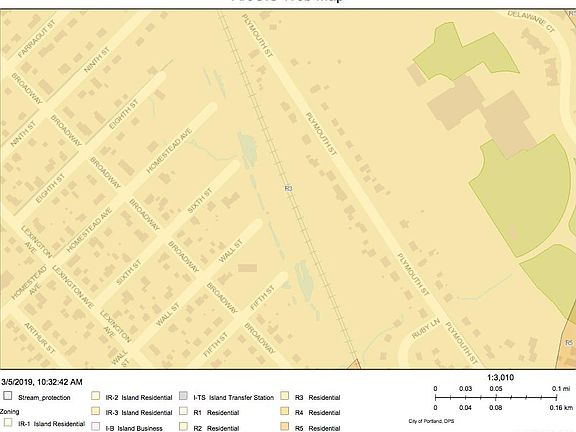The height and width of the screenshot is (432, 576).
Task: Select the IR-1 Island Residential legend swatch
Action: pos(8,422)
